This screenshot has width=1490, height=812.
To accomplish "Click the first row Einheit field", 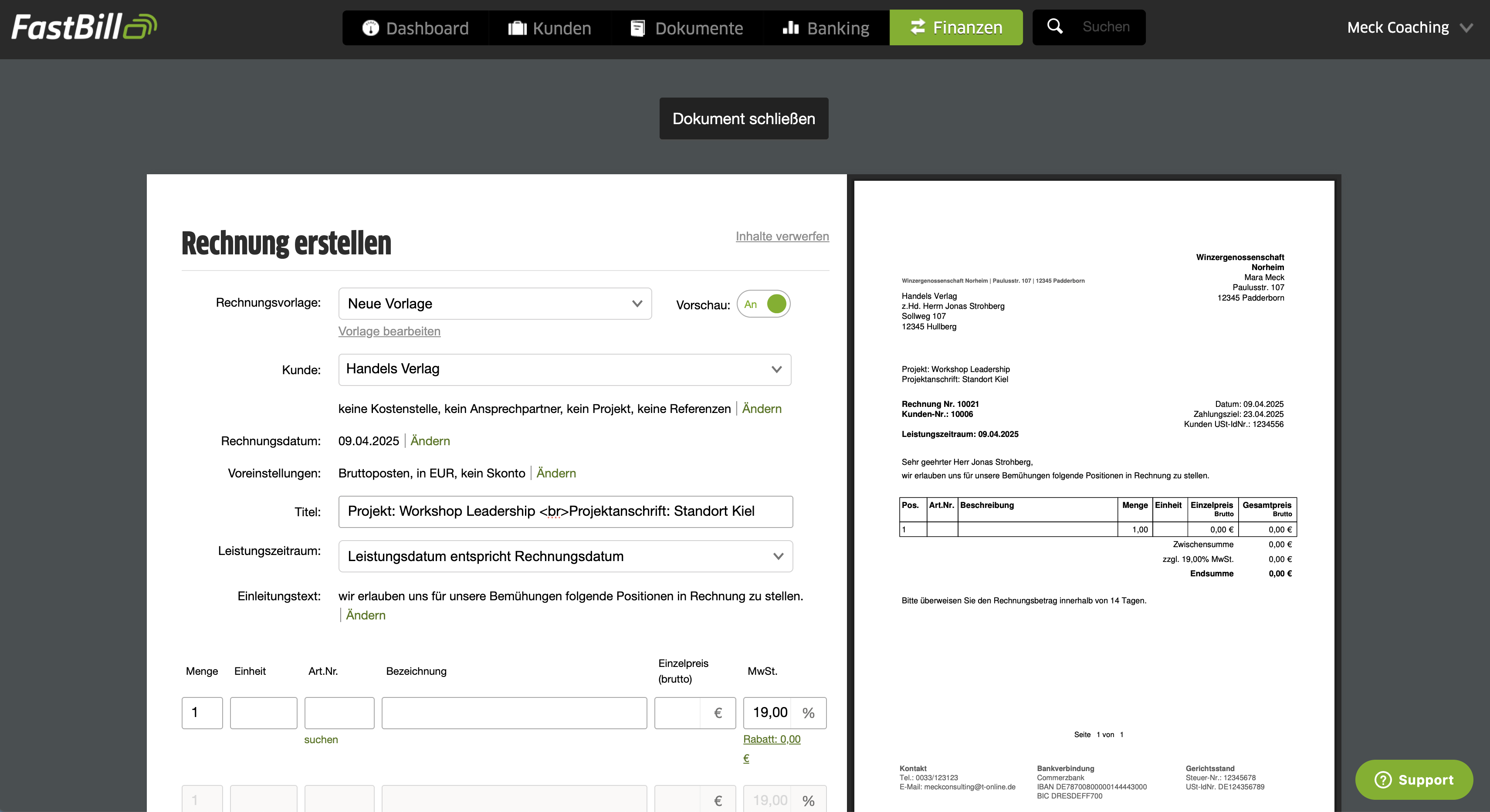I will (264, 713).
